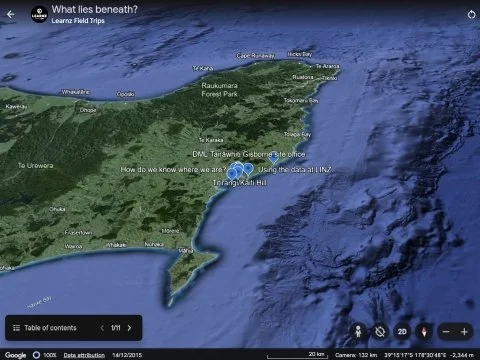480x360 pixels.
Task: Click the 20 km scale bar
Action: coord(297,355)
